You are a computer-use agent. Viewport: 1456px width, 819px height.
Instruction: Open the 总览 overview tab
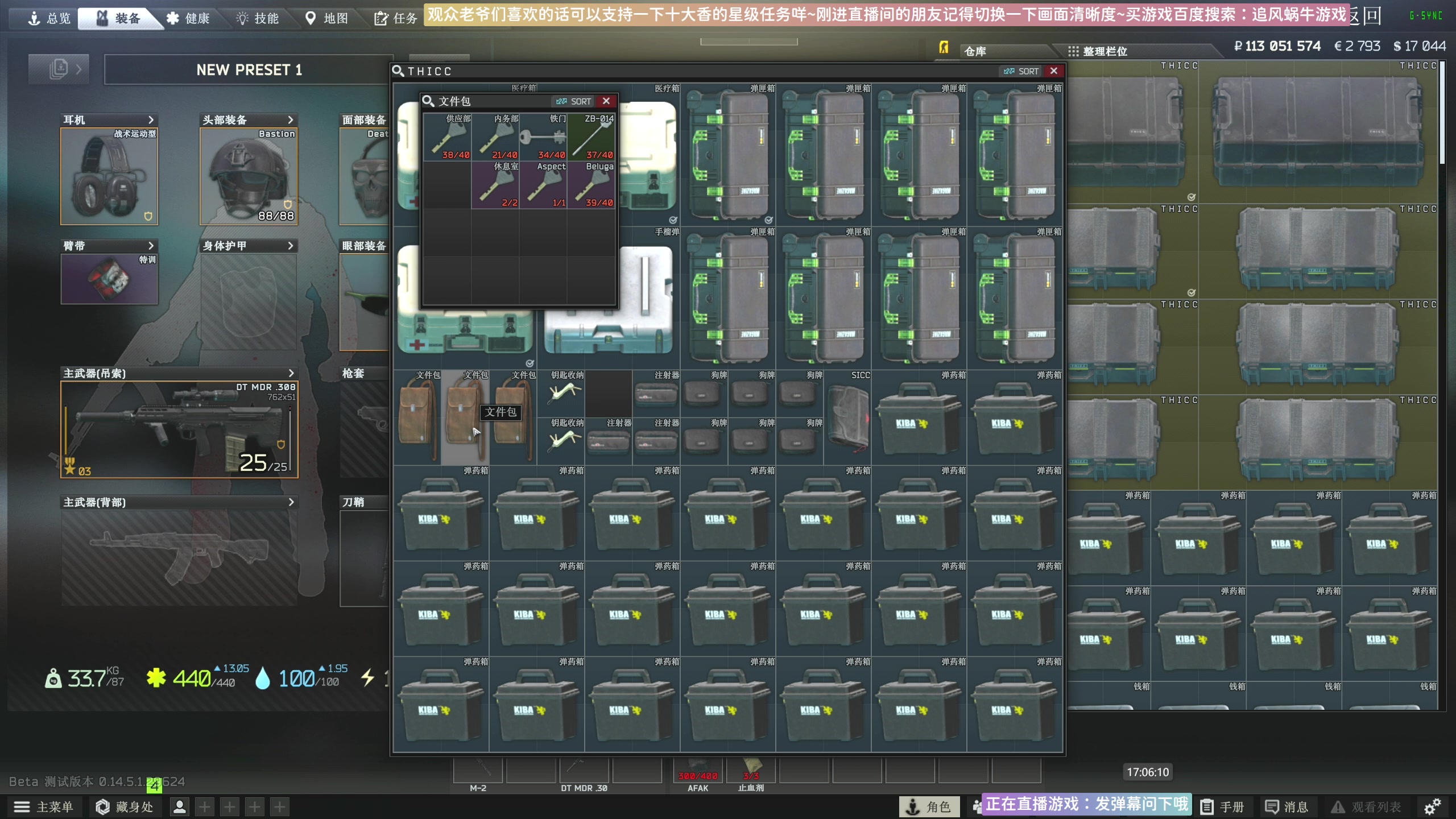[x=49, y=18]
